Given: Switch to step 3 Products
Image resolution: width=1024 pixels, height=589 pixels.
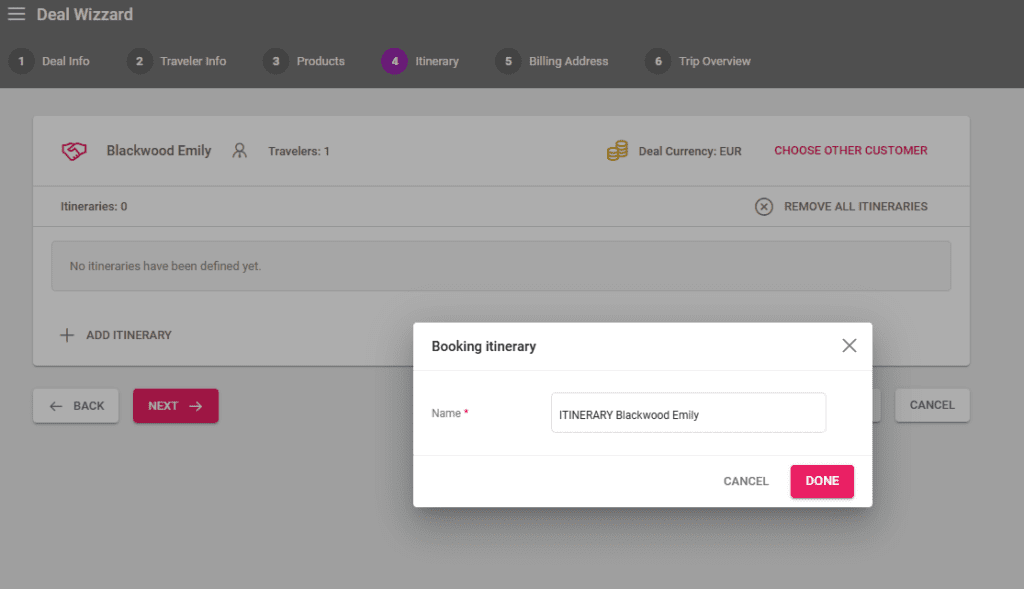Looking at the screenshot, I should (x=304, y=61).
